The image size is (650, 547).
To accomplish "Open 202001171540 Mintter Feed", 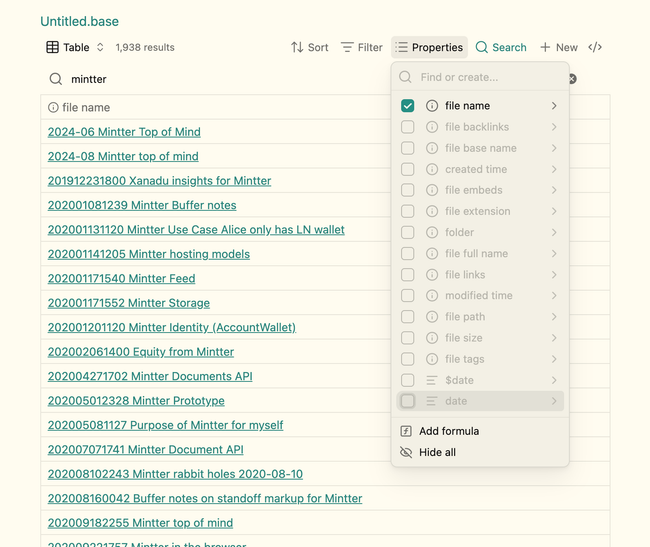I will 121,278.
